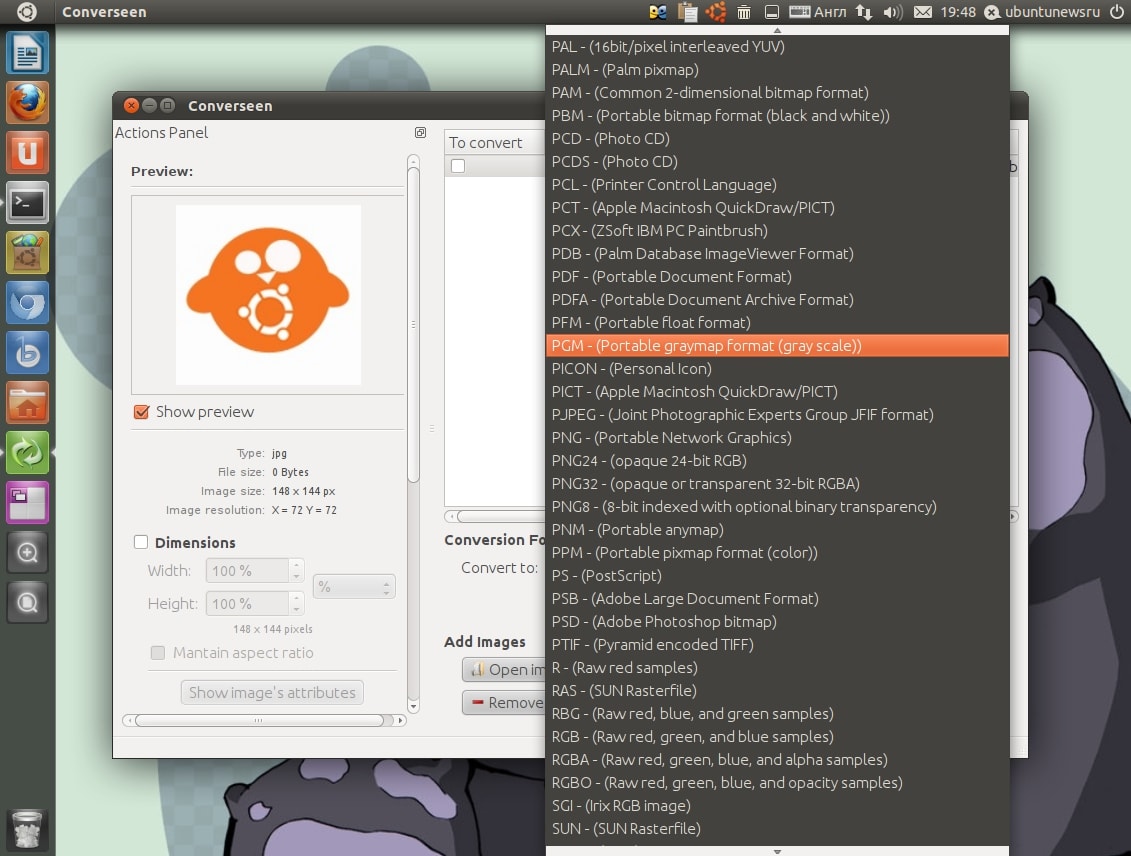Select PICON - (Personal Icon)
The height and width of the screenshot is (856, 1131).
777,369
